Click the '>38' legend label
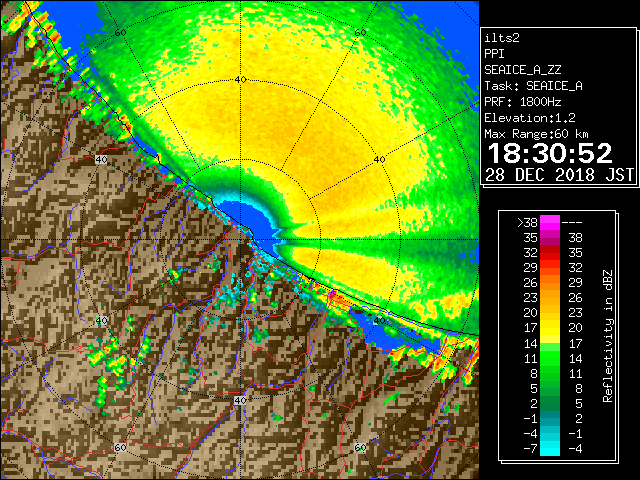 [x=527, y=223]
